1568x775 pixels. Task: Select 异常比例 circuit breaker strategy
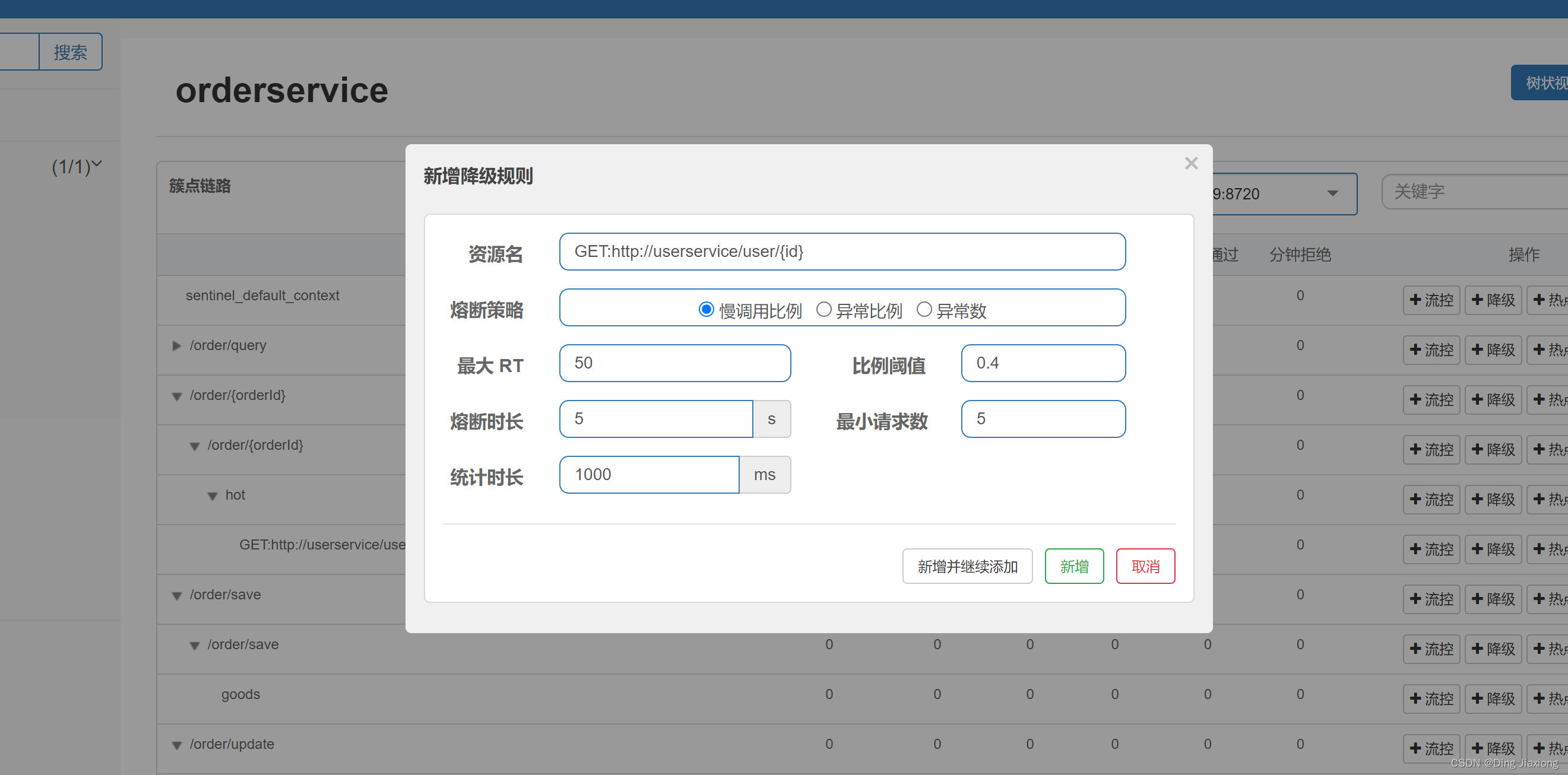click(824, 309)
